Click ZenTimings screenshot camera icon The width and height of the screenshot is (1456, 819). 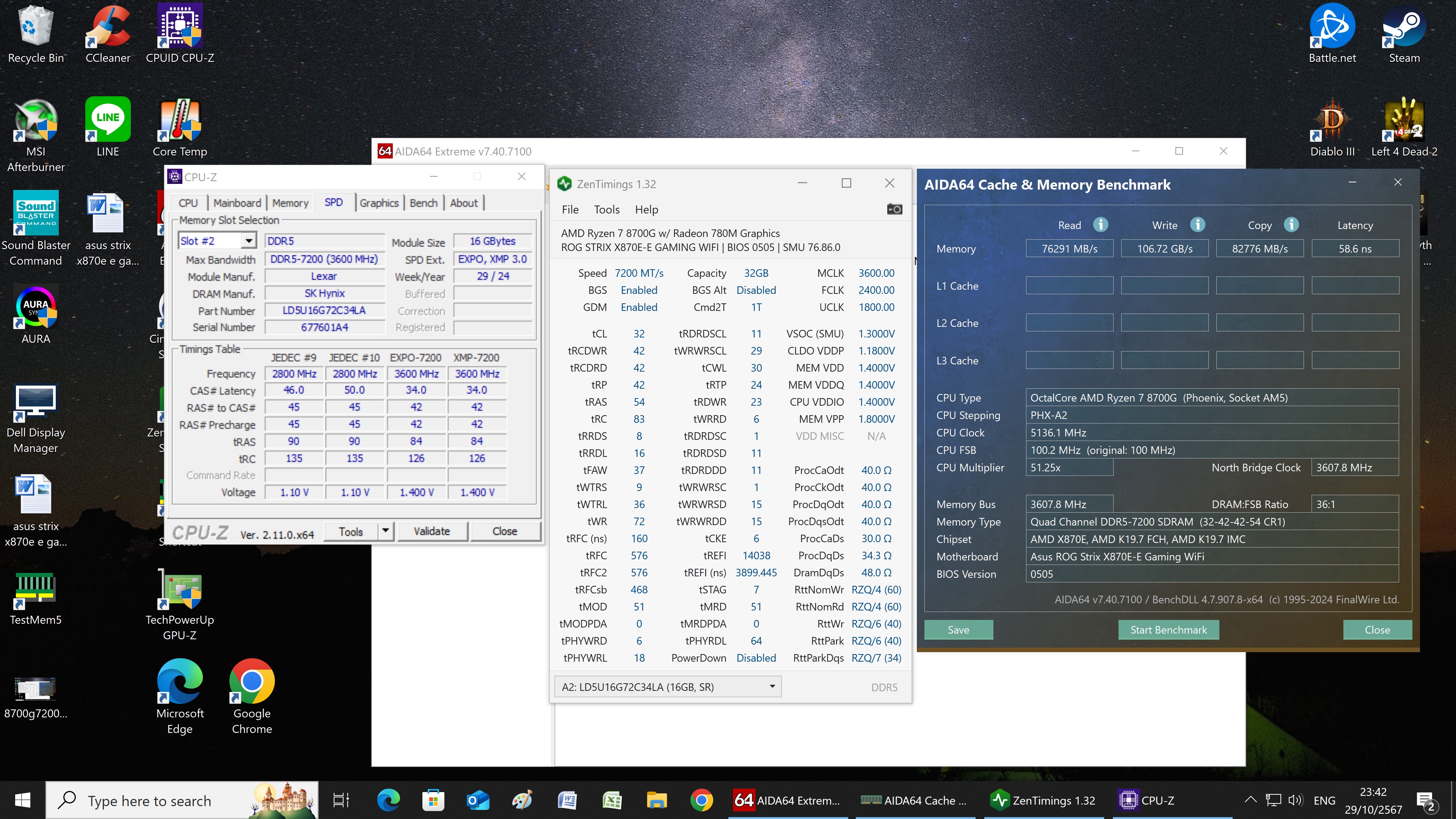point(894,209)
